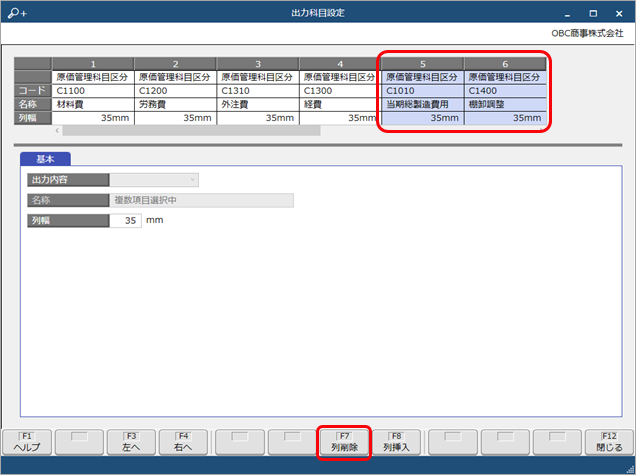
Task: Click the horizontal scrollbar left arrow
Action: [x=57, y=130]
